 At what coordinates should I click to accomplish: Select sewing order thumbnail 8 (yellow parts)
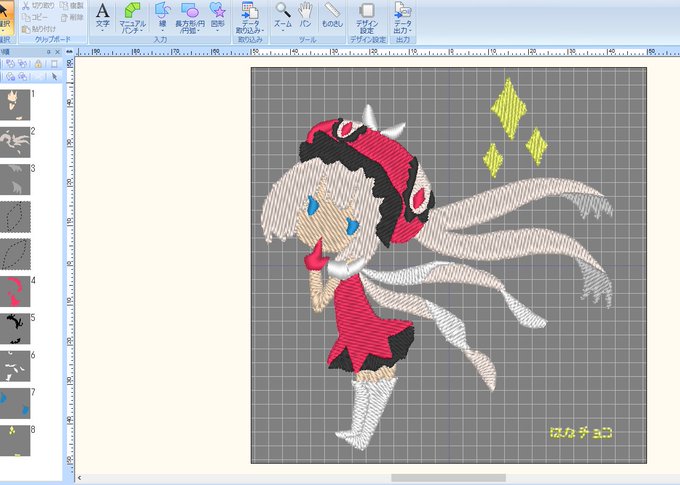[15, 441]
